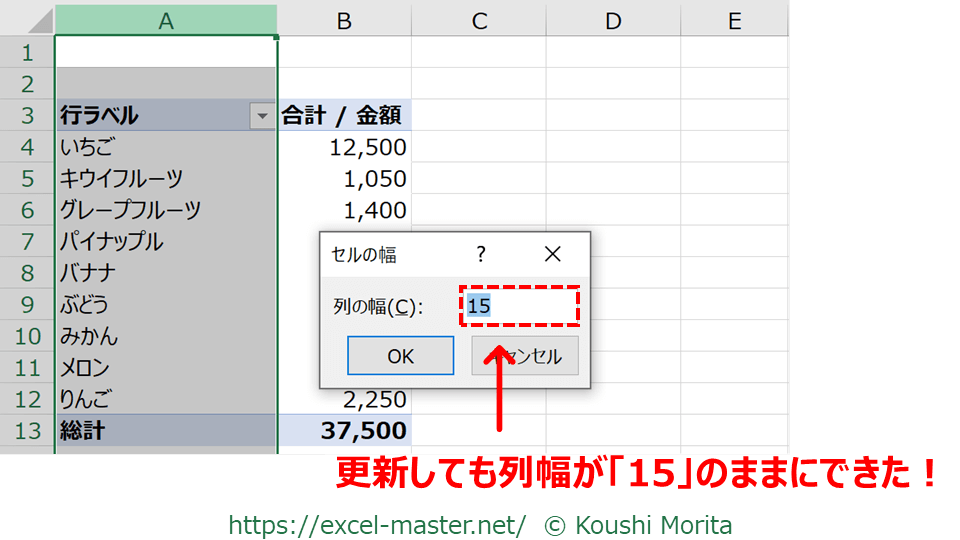Click the 合計 / 金額 header cell

point(344,116)
